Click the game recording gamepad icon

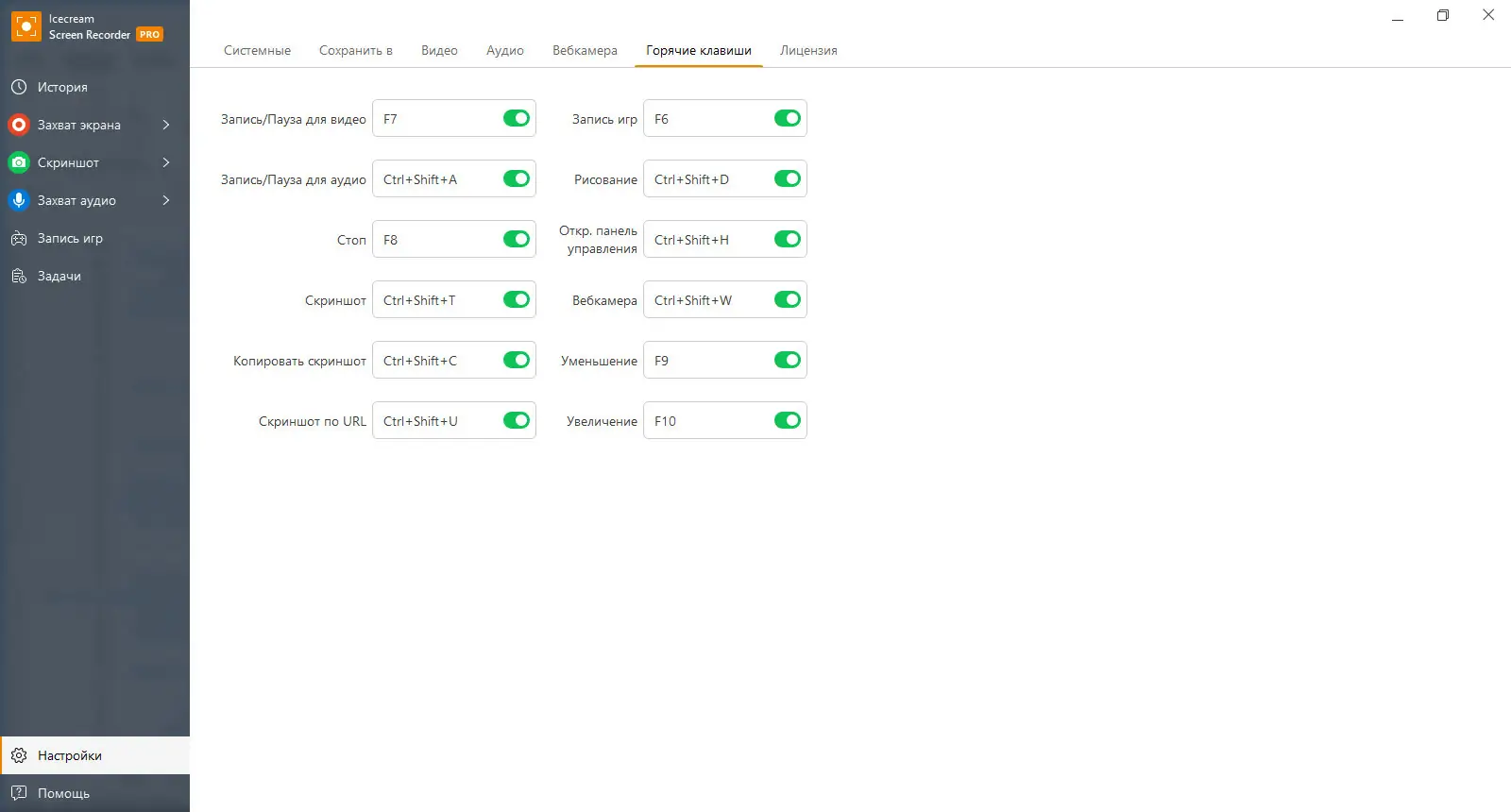pos(19,238)
